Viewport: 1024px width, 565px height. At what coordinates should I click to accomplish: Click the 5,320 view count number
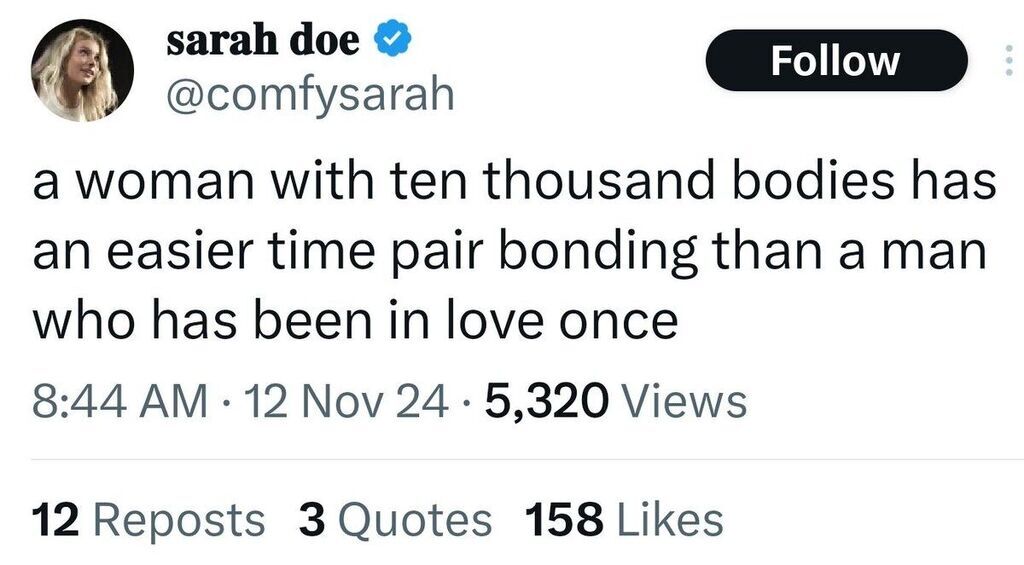coord(545,401)
